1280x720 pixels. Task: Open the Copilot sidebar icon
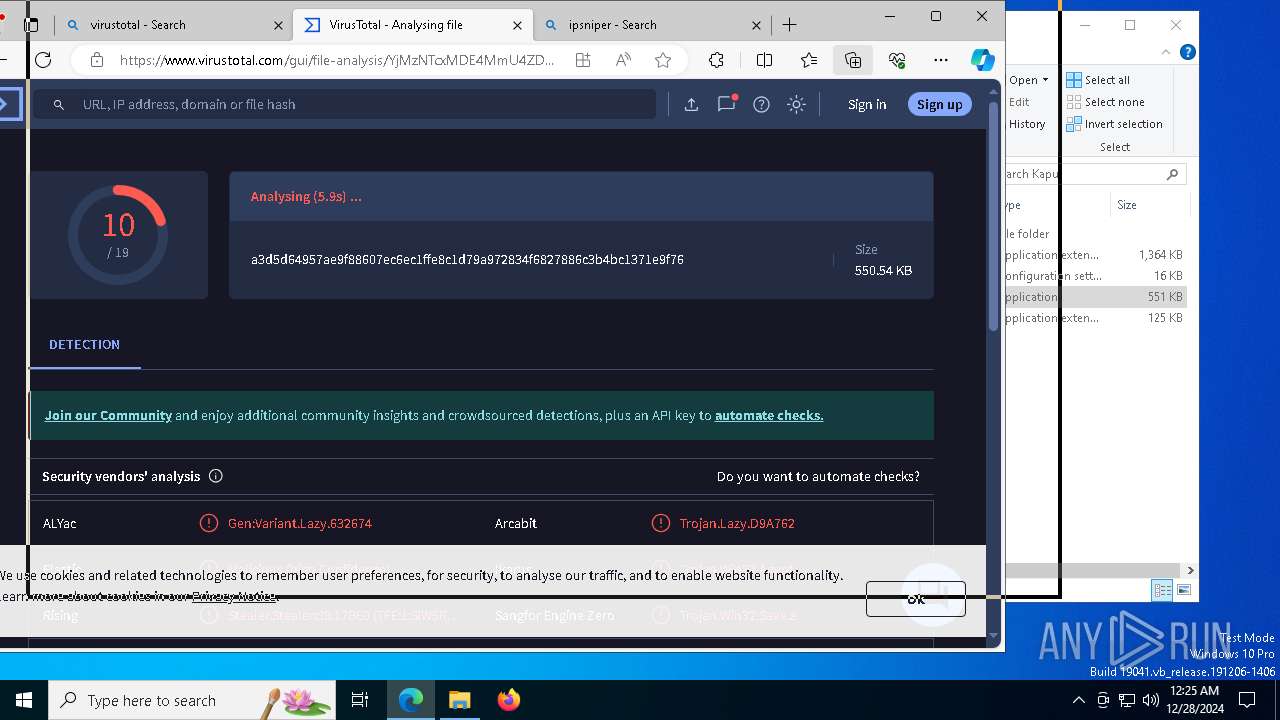(983, 60)
